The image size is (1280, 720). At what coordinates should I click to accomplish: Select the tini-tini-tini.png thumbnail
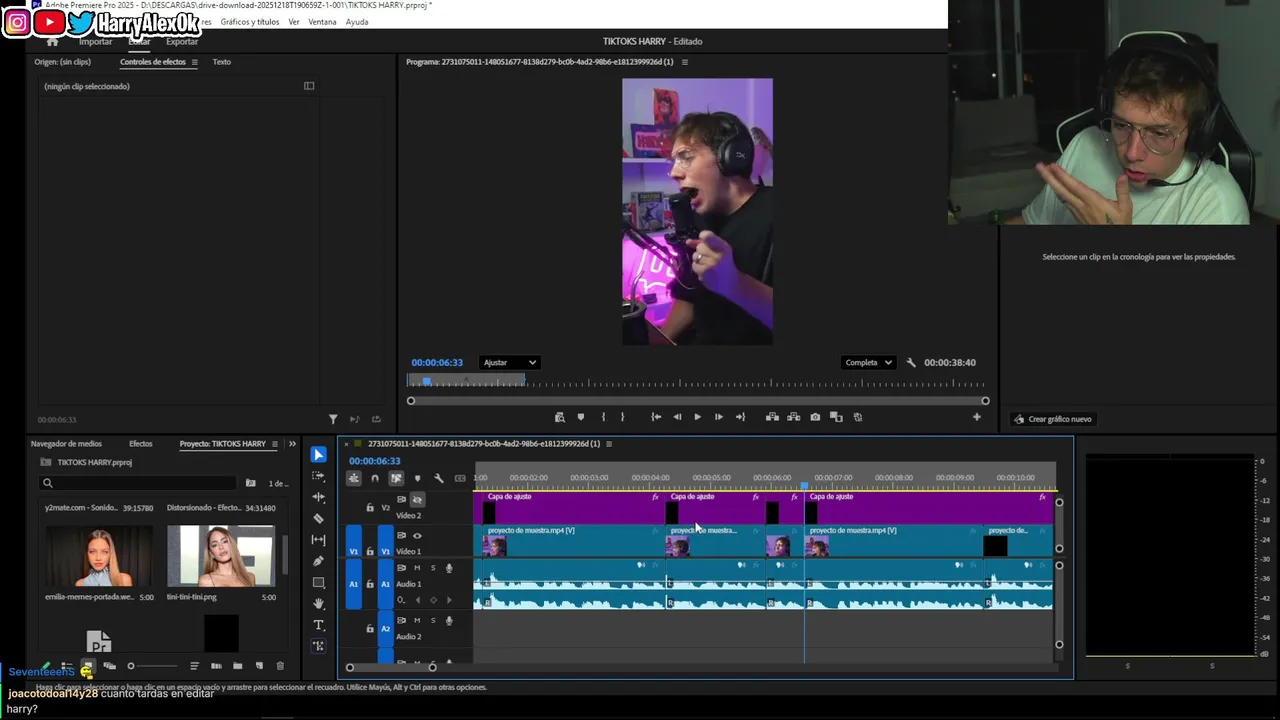click(x=220, y=556)
